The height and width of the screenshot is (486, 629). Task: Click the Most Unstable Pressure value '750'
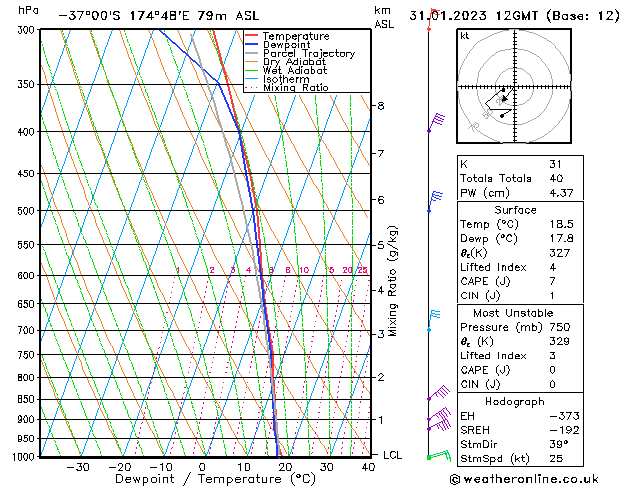pyautogui.click(x=560, y=327)
